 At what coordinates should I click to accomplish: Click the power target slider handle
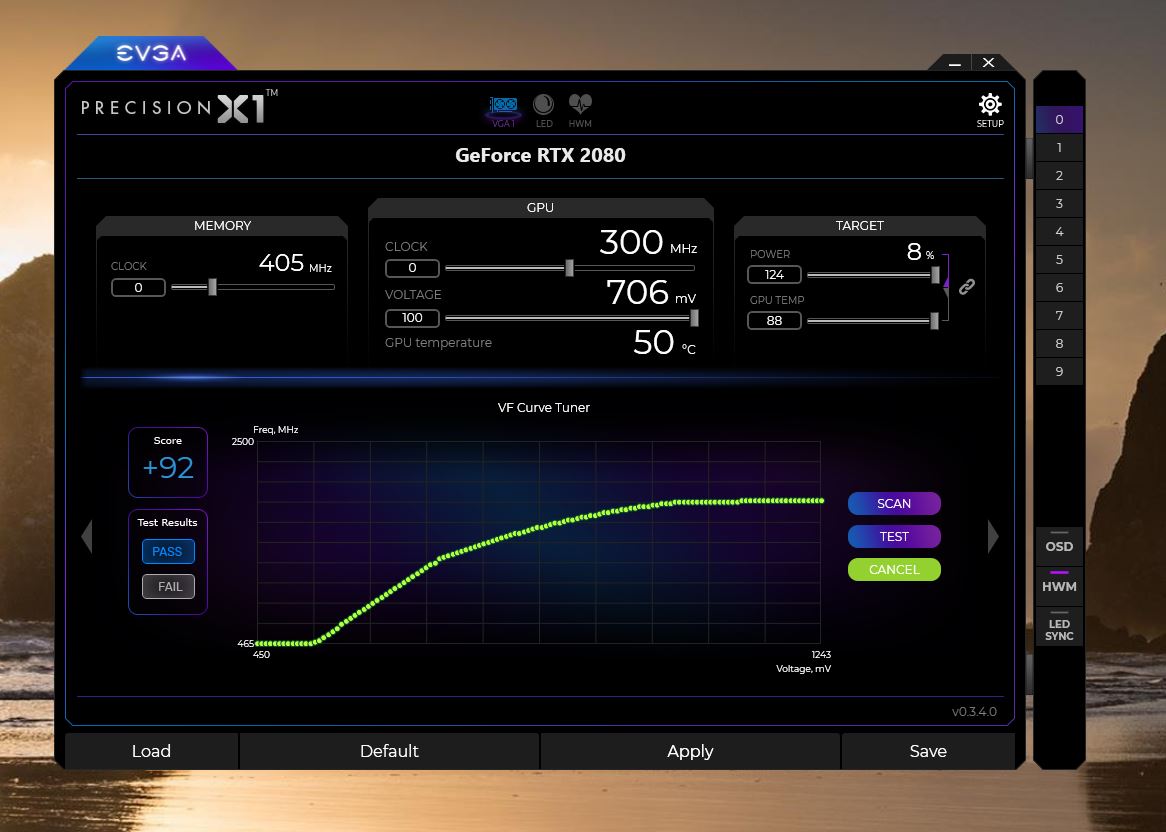point(935,275)
